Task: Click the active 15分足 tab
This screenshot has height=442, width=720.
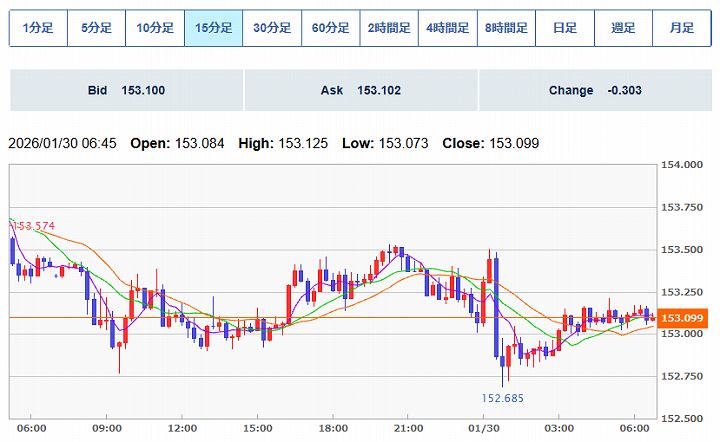Action: 213,28
